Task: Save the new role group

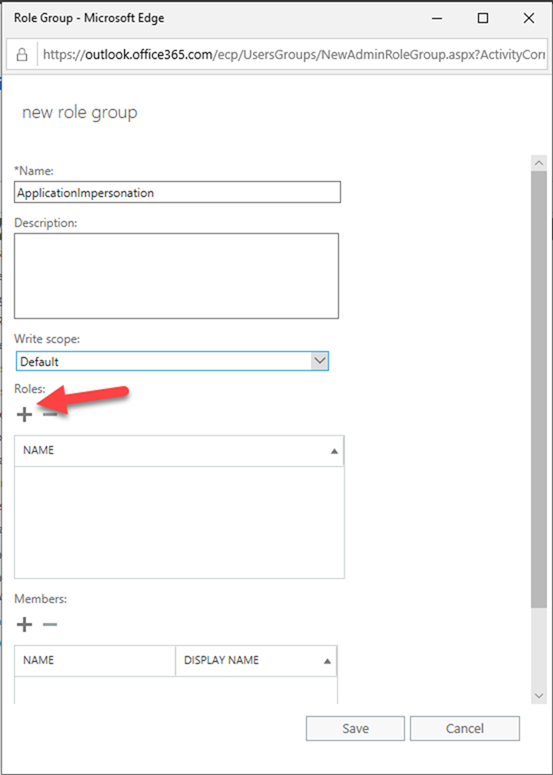Action: click(x=355, y=729)
